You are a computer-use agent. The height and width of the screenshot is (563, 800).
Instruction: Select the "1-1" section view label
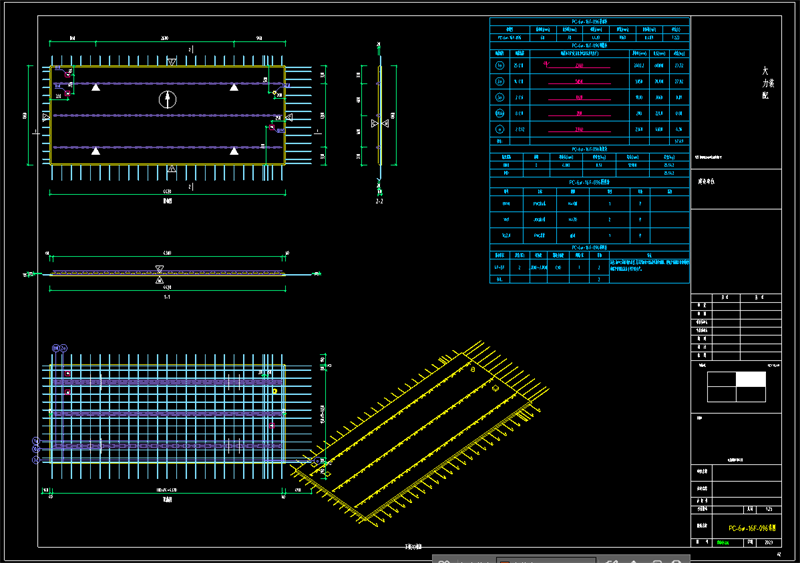pos(167,297)
